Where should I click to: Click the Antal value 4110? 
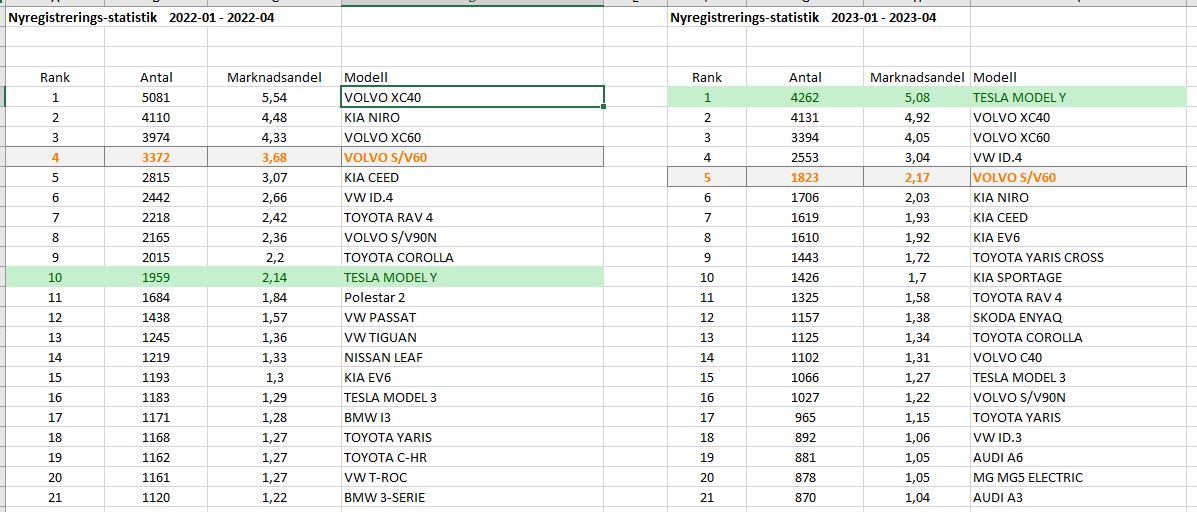(156, 118)
